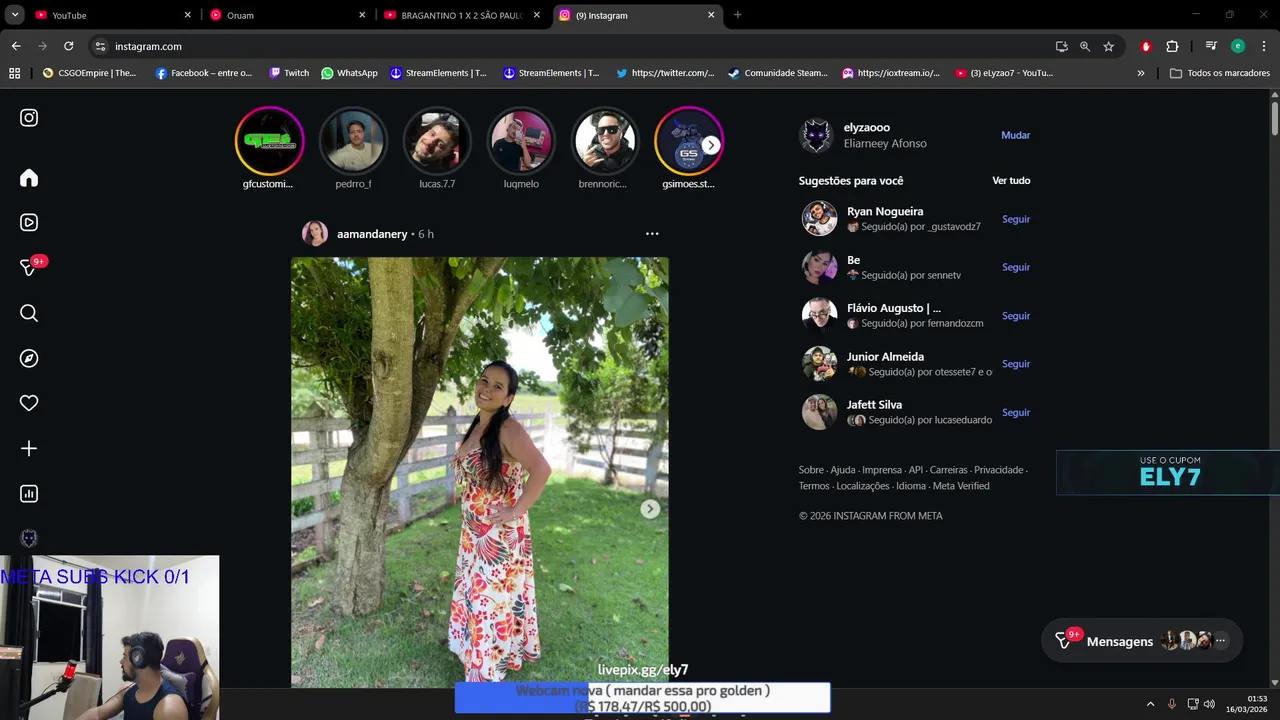Open CSGOEmpire bookmark

(x=89, y=73)
